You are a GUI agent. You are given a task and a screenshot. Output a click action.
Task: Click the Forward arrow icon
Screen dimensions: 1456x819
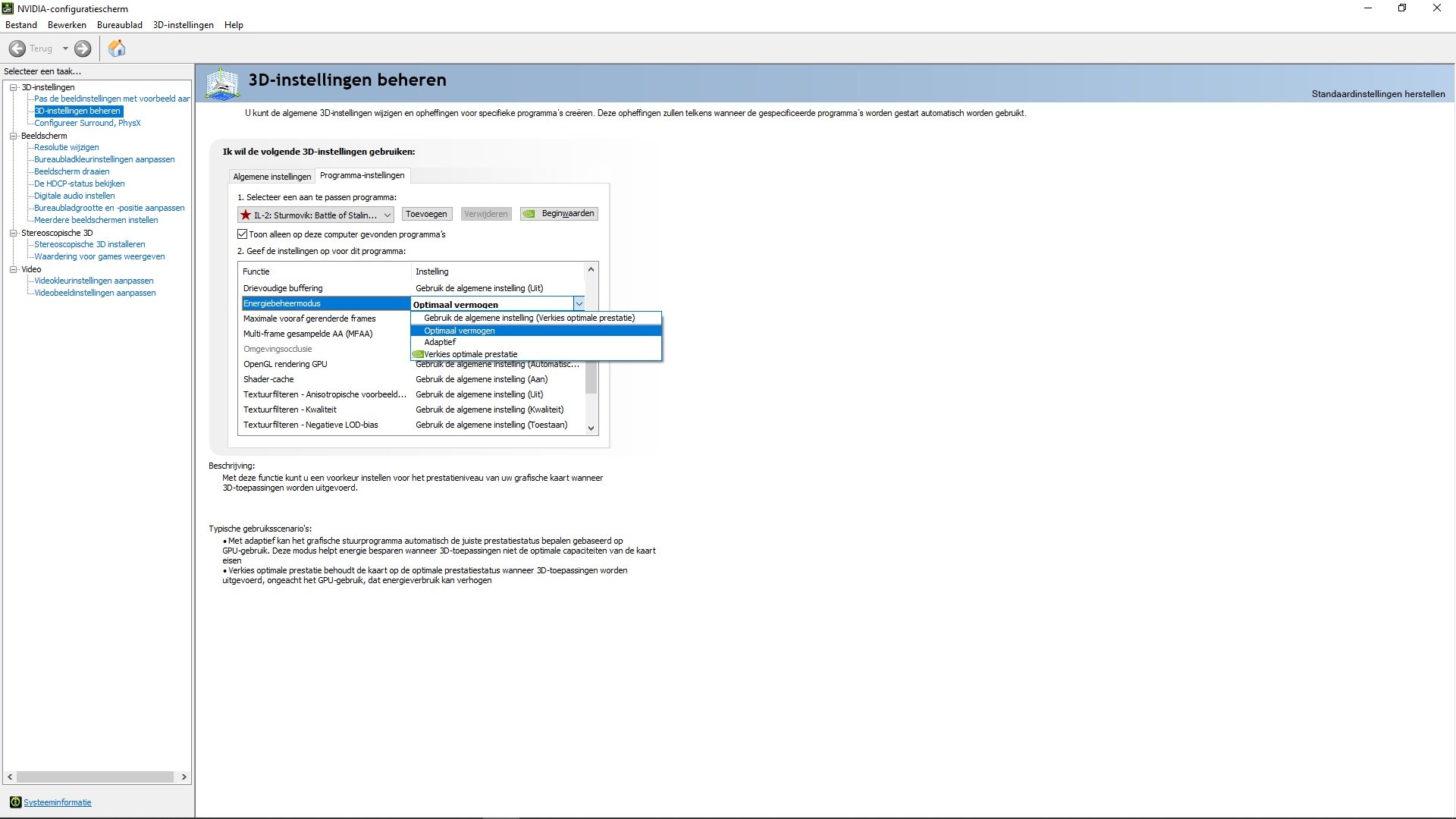pyautogui.click(x=83, y=49)
